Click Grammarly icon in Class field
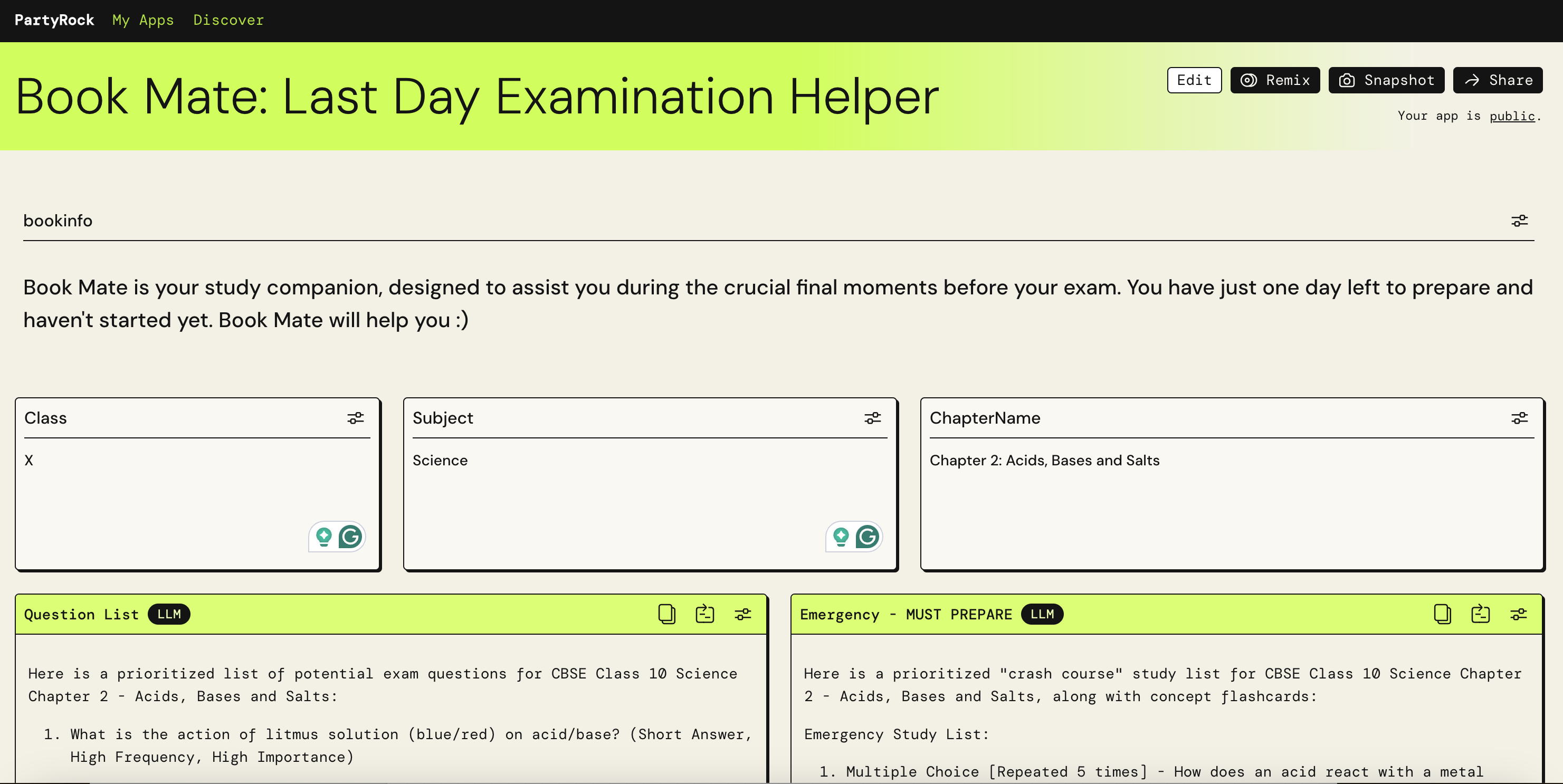 pyautogui.click(x=350, y=537)
